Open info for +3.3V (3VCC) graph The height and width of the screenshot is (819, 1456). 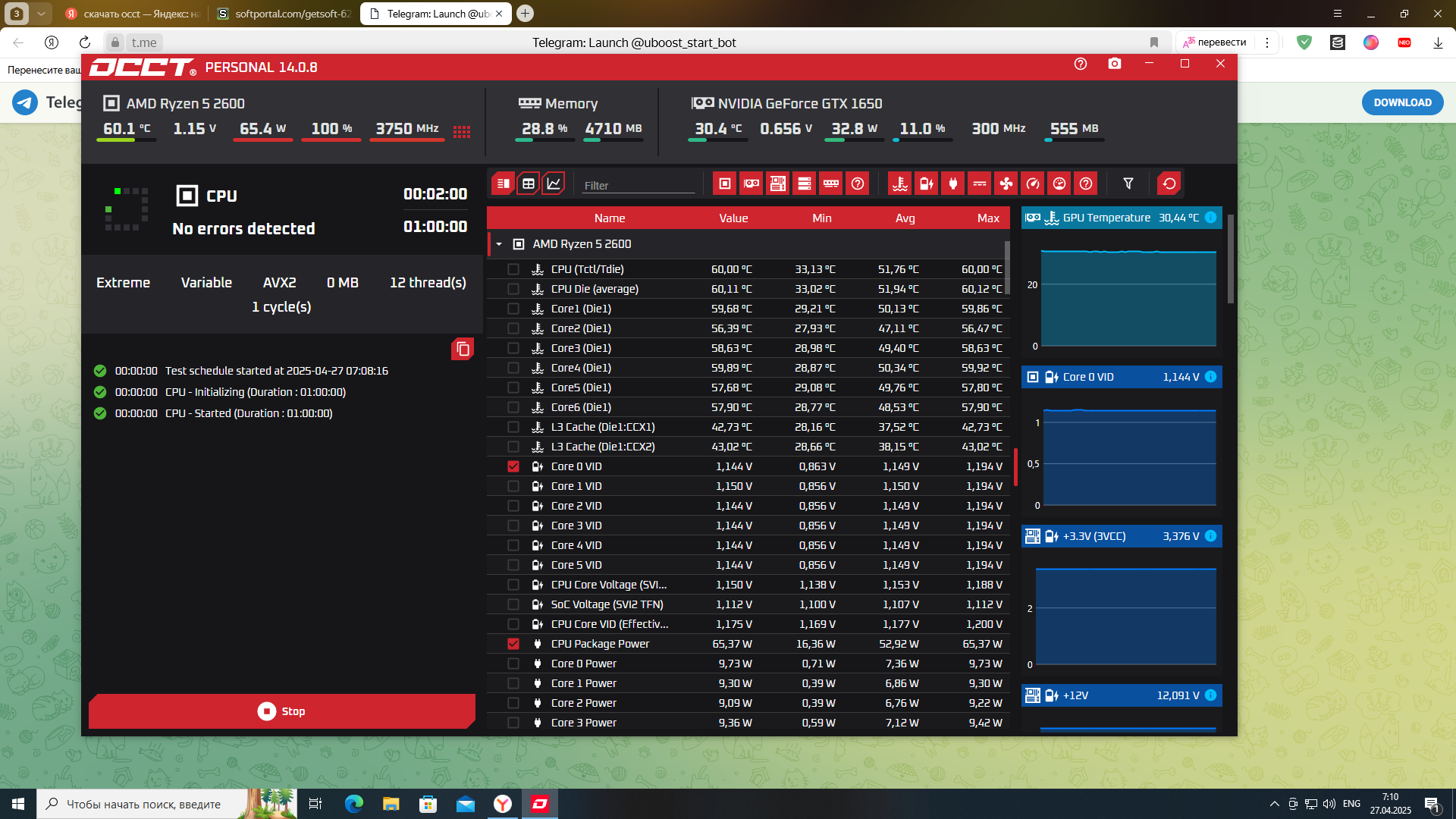pyautogui.click(x=1211, y=536)
